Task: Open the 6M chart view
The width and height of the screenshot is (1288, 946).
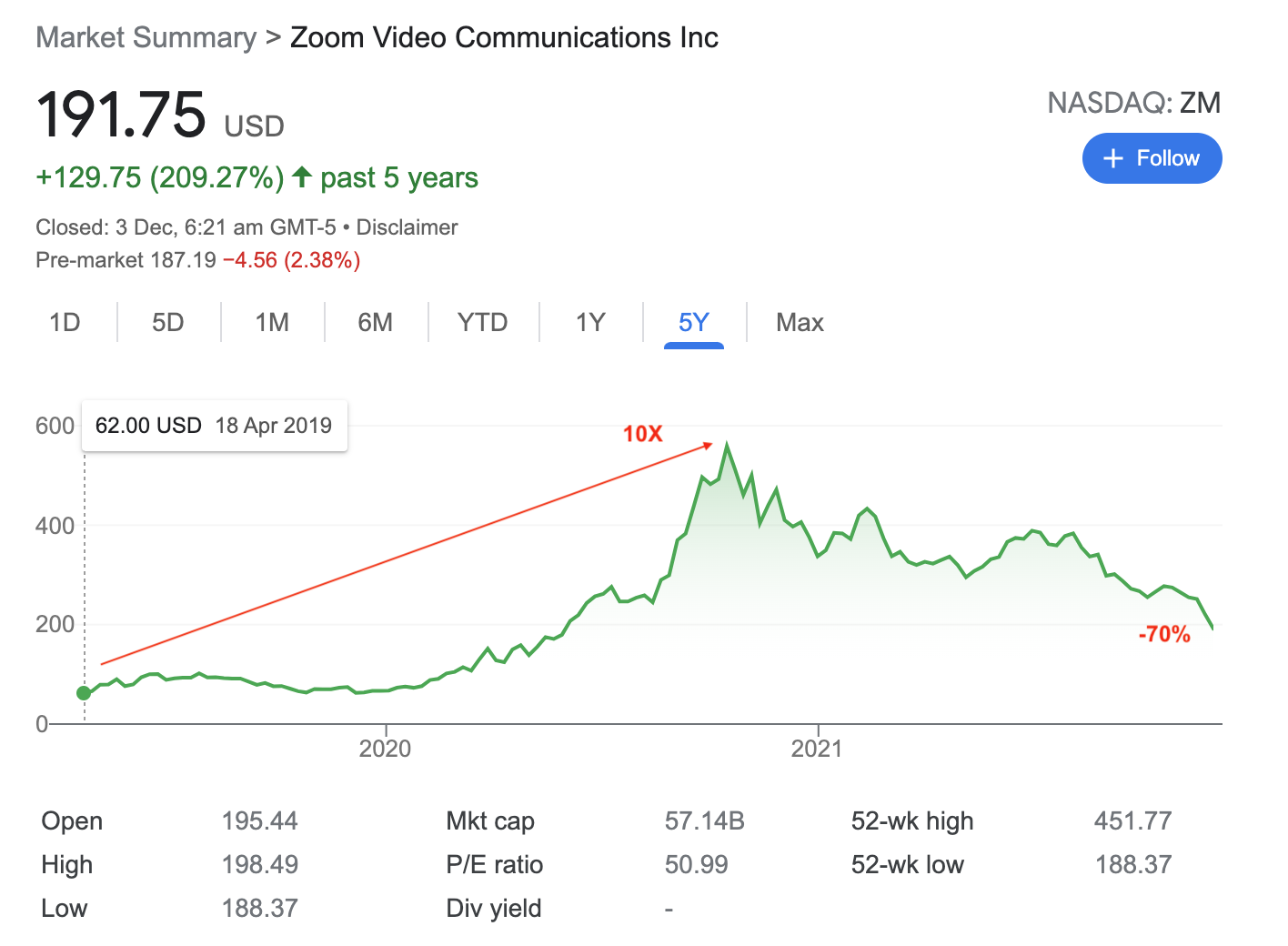Action: 376,322
